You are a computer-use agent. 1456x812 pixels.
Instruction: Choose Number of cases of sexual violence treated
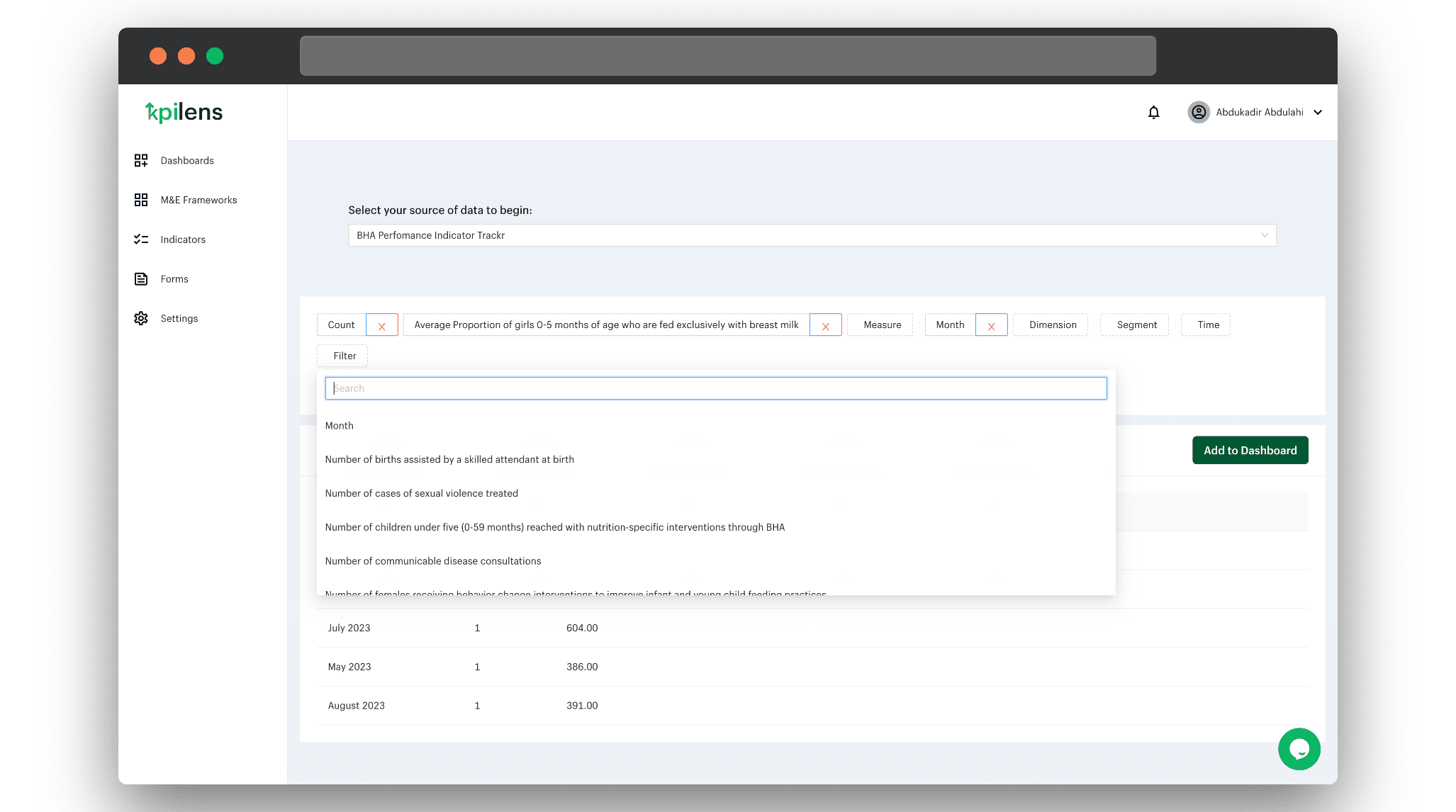click(x=422, y=493)
